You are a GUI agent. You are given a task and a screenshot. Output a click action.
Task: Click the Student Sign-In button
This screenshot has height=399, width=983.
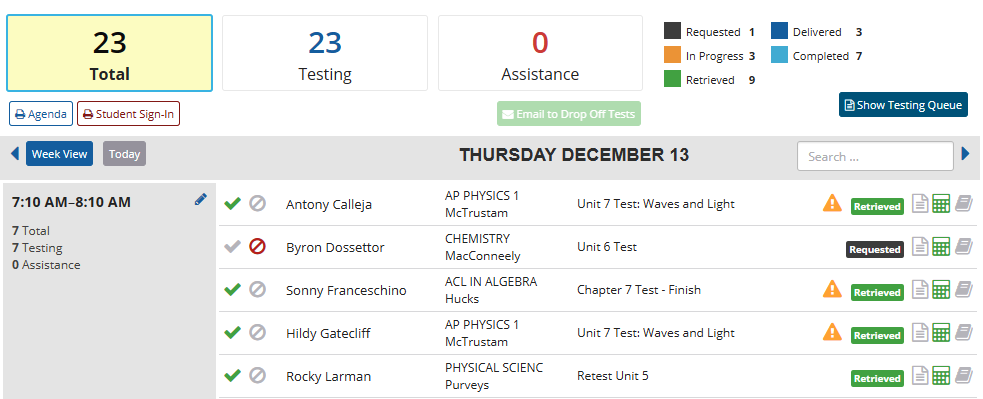(129, 114)
